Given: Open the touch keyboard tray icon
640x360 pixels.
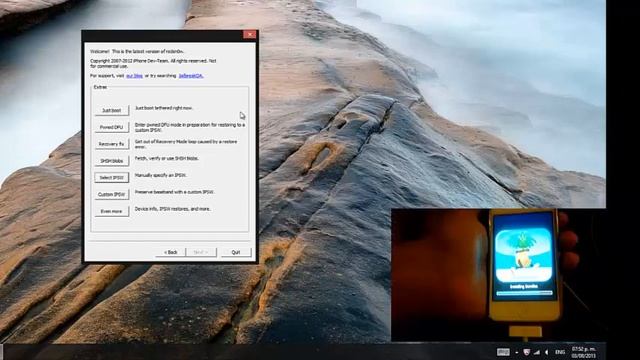Looking at the screenshot, I should [503, 352].
